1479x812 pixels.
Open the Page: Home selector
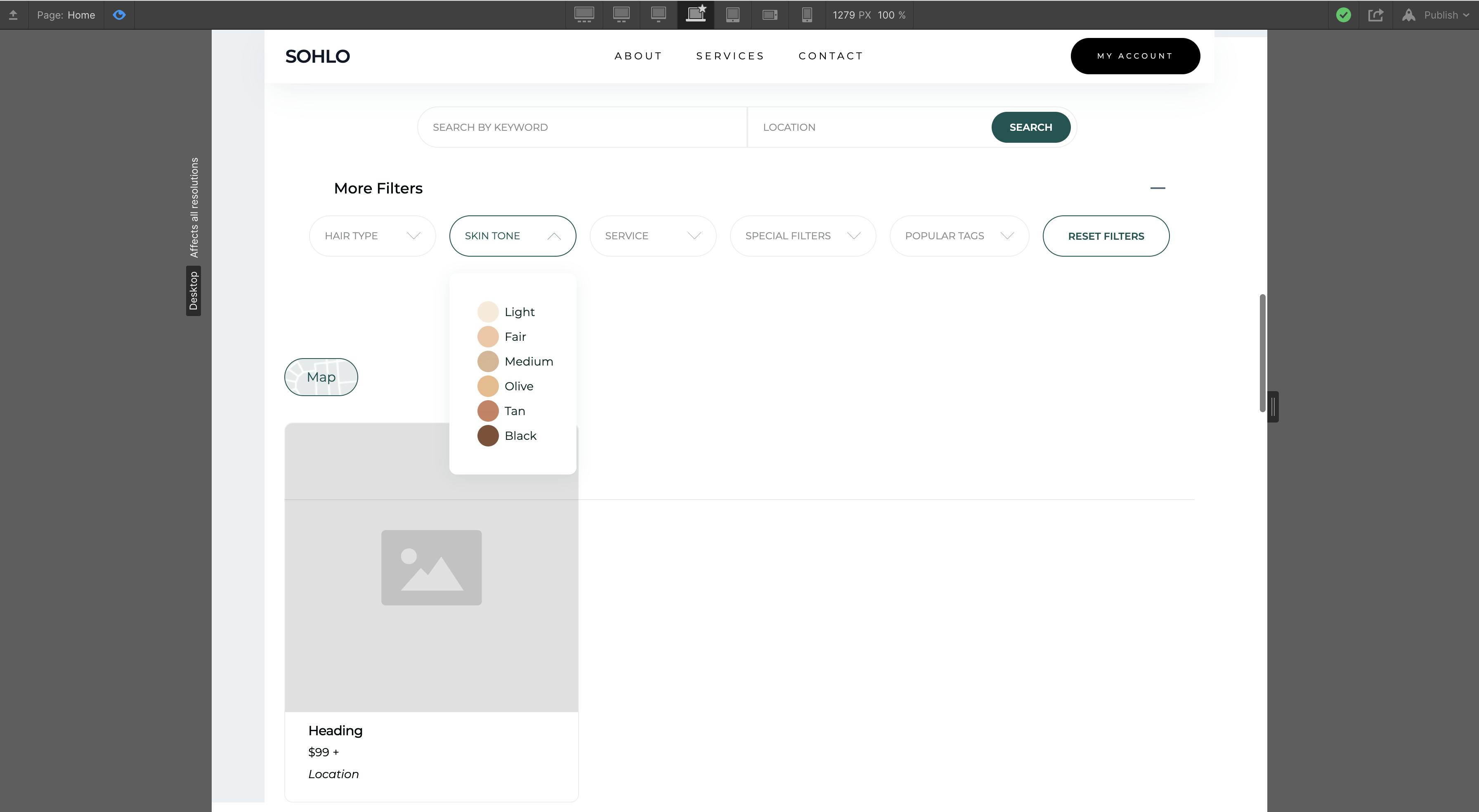point(66,15)
